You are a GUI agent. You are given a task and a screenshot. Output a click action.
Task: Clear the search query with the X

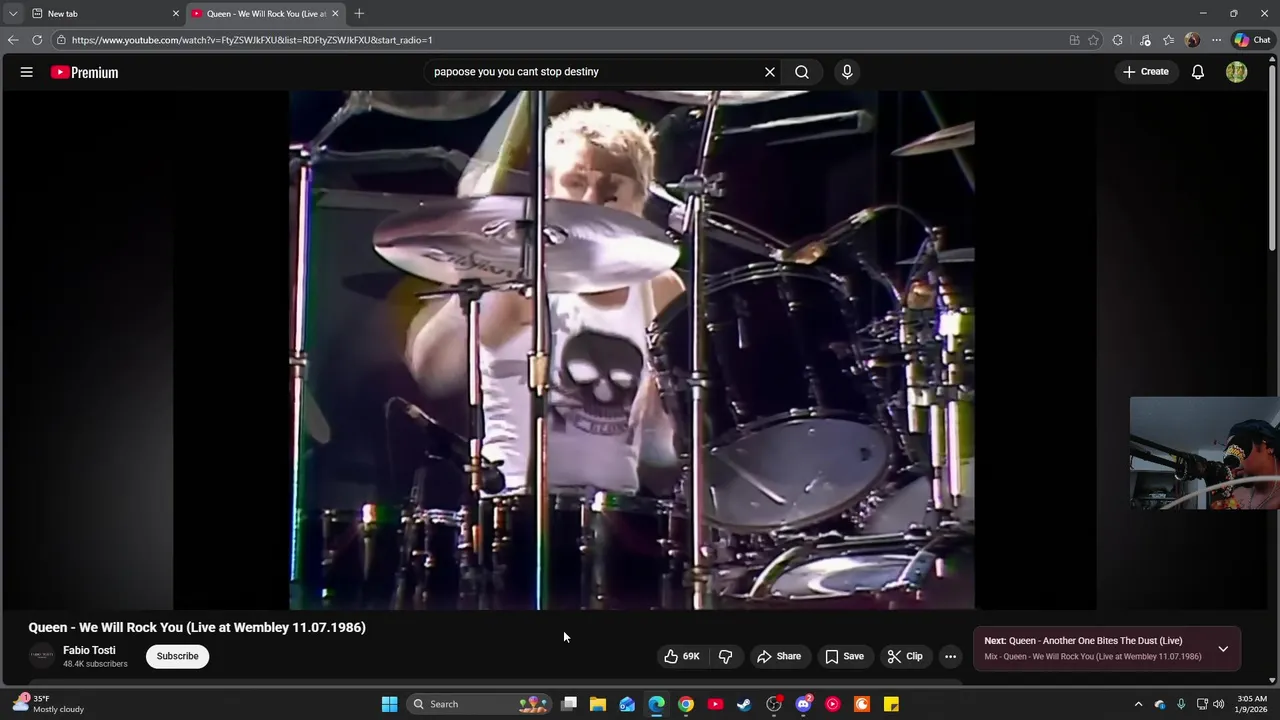[x=770, y=72]
